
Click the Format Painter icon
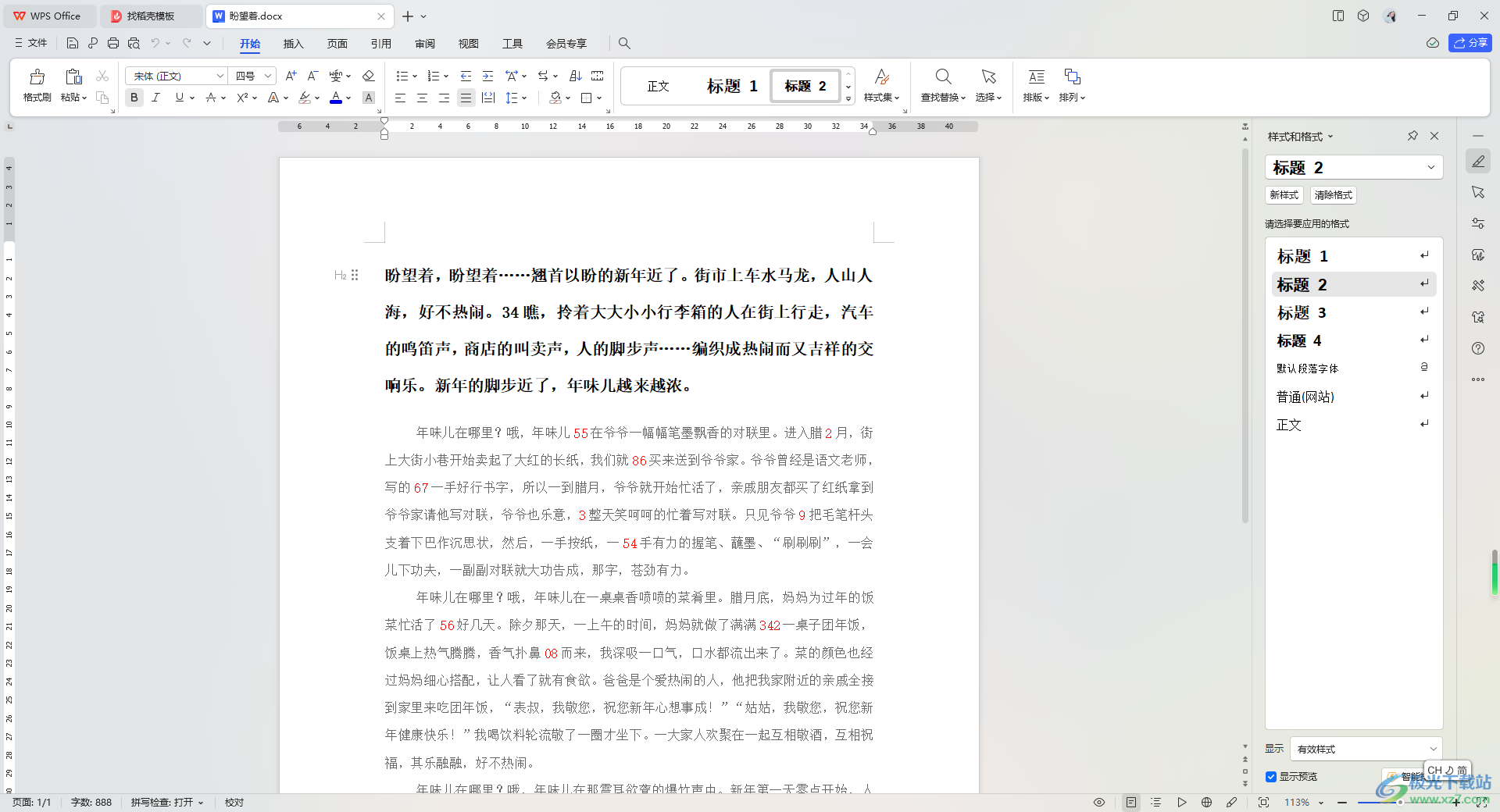click(x=37, y=77)
